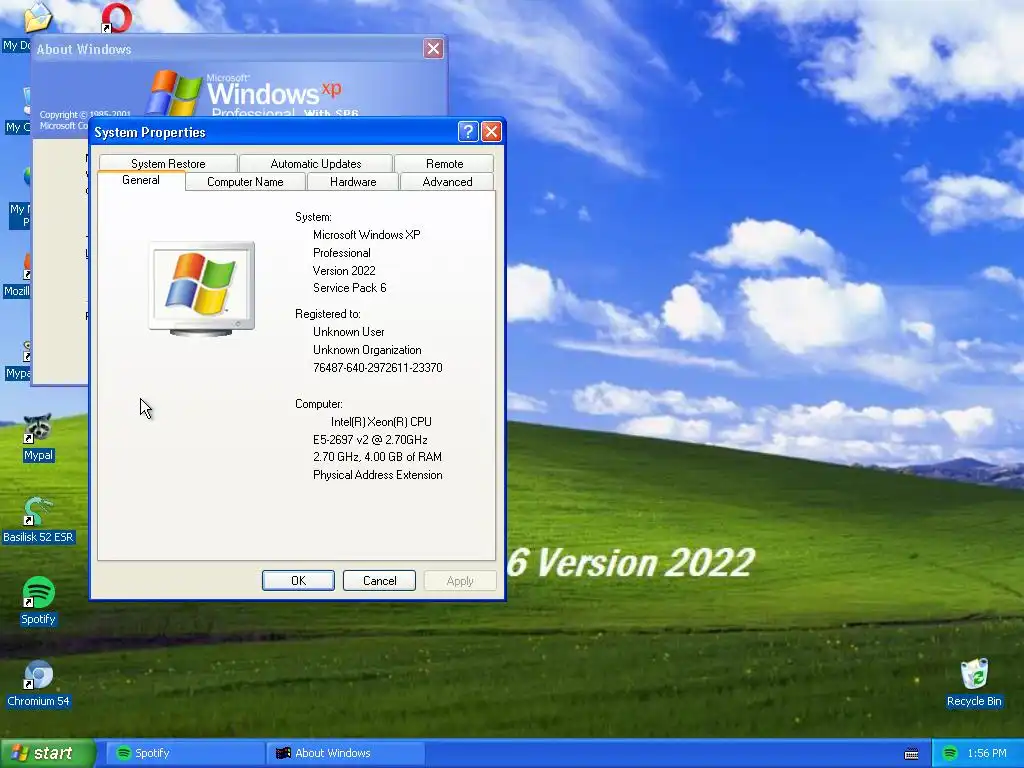Click the 'Unknown Organization' text
The image size is (1024, 768).
pyautogui.click(x=367, y=350)
